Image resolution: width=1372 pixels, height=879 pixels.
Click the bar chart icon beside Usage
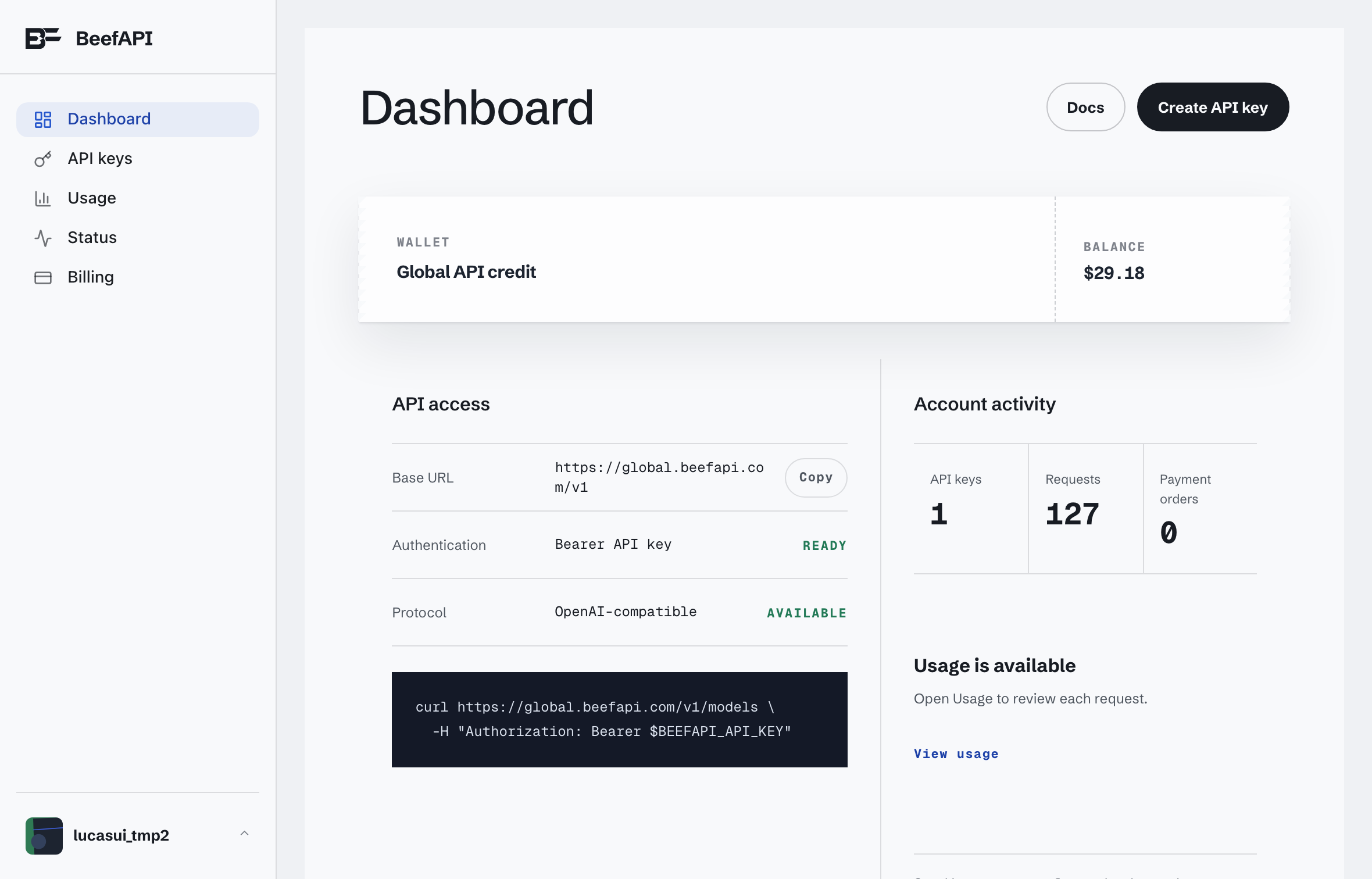(x=43, y=199)
